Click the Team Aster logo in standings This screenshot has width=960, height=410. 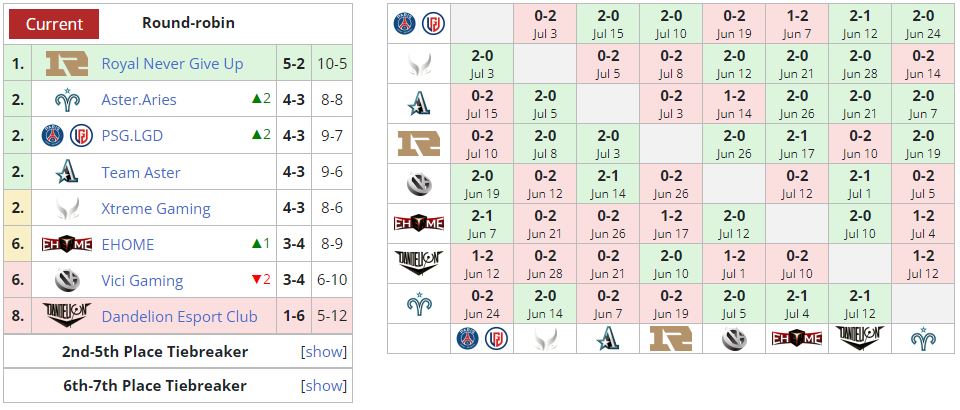[67, 172]
